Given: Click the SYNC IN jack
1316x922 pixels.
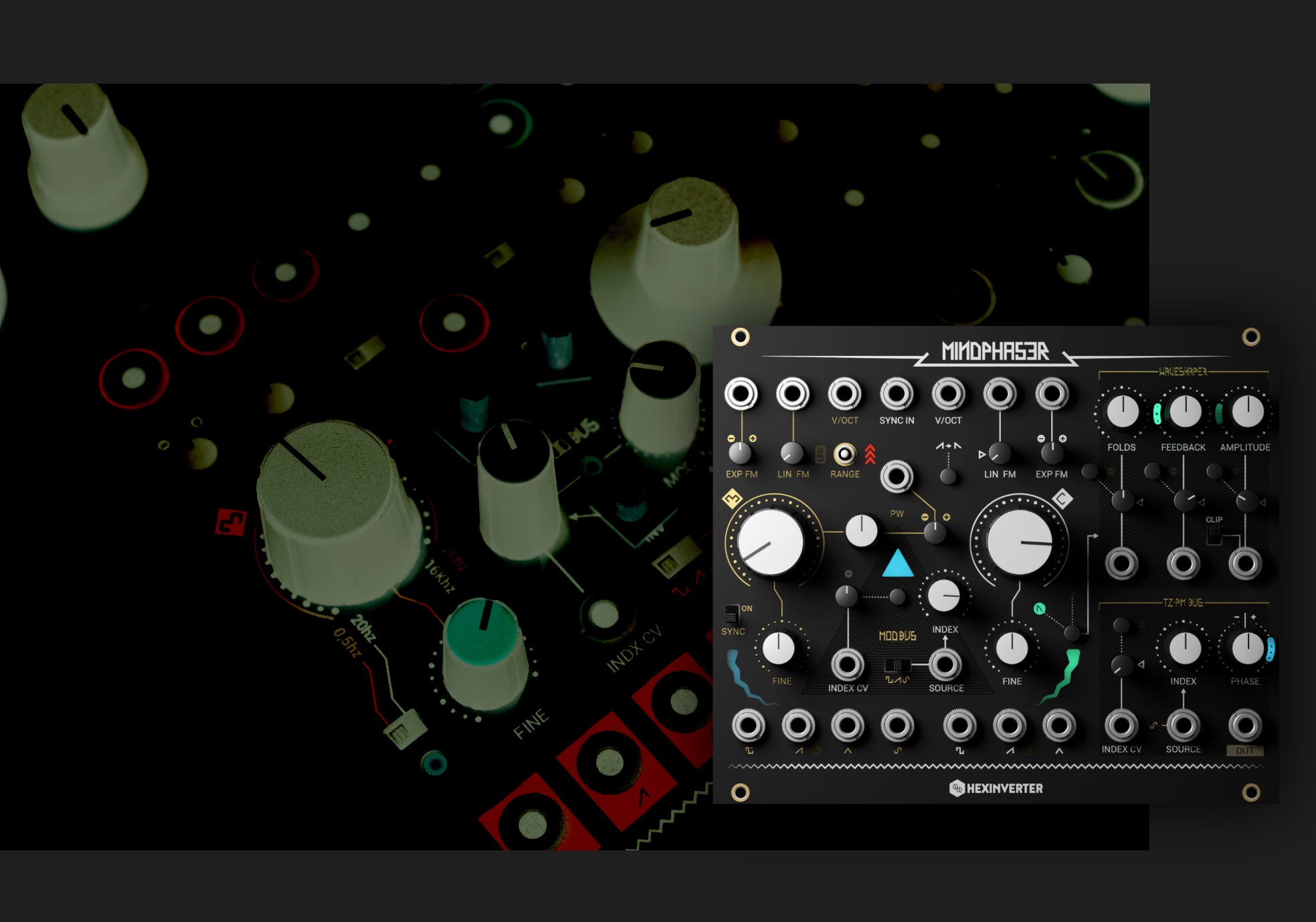Looking at the screenshot, I should tap(897, 394).
